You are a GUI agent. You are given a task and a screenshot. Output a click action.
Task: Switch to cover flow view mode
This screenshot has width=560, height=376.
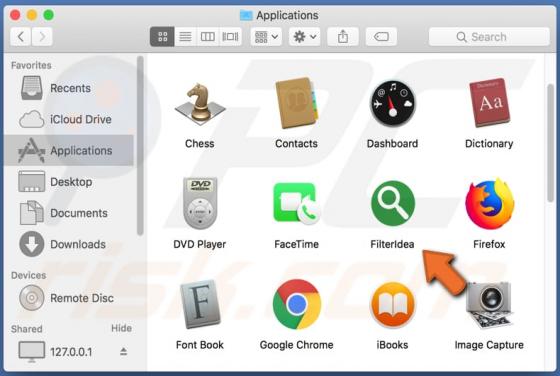click(230, 37)
